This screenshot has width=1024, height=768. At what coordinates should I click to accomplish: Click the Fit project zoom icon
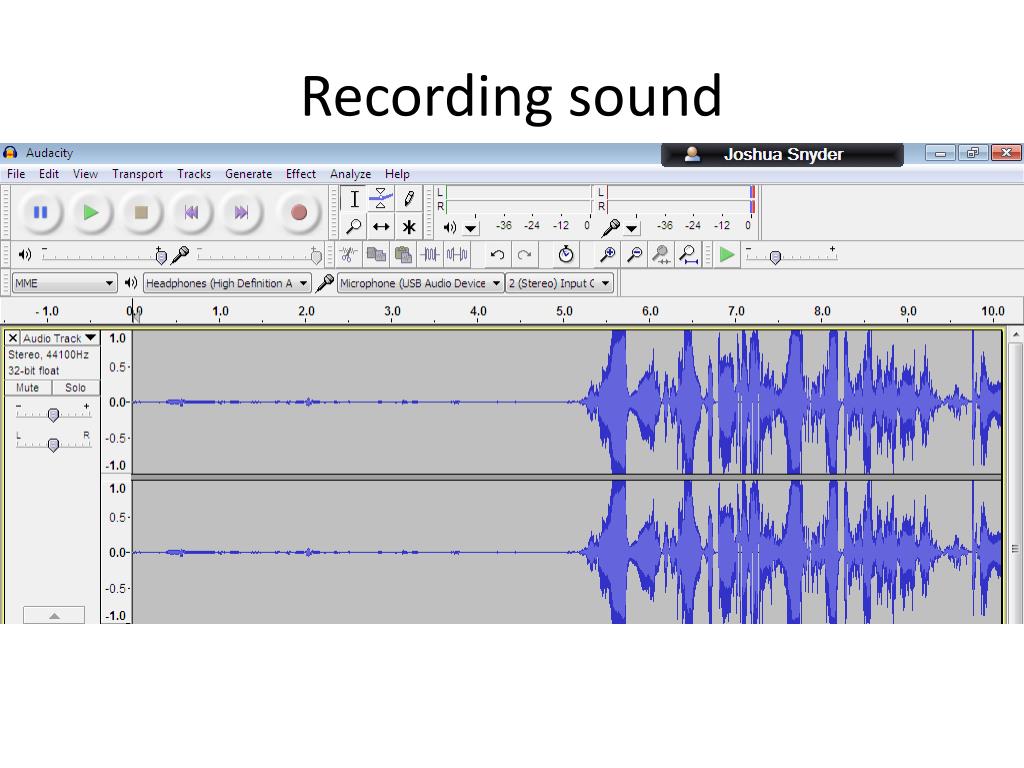[x=688, y=254]
